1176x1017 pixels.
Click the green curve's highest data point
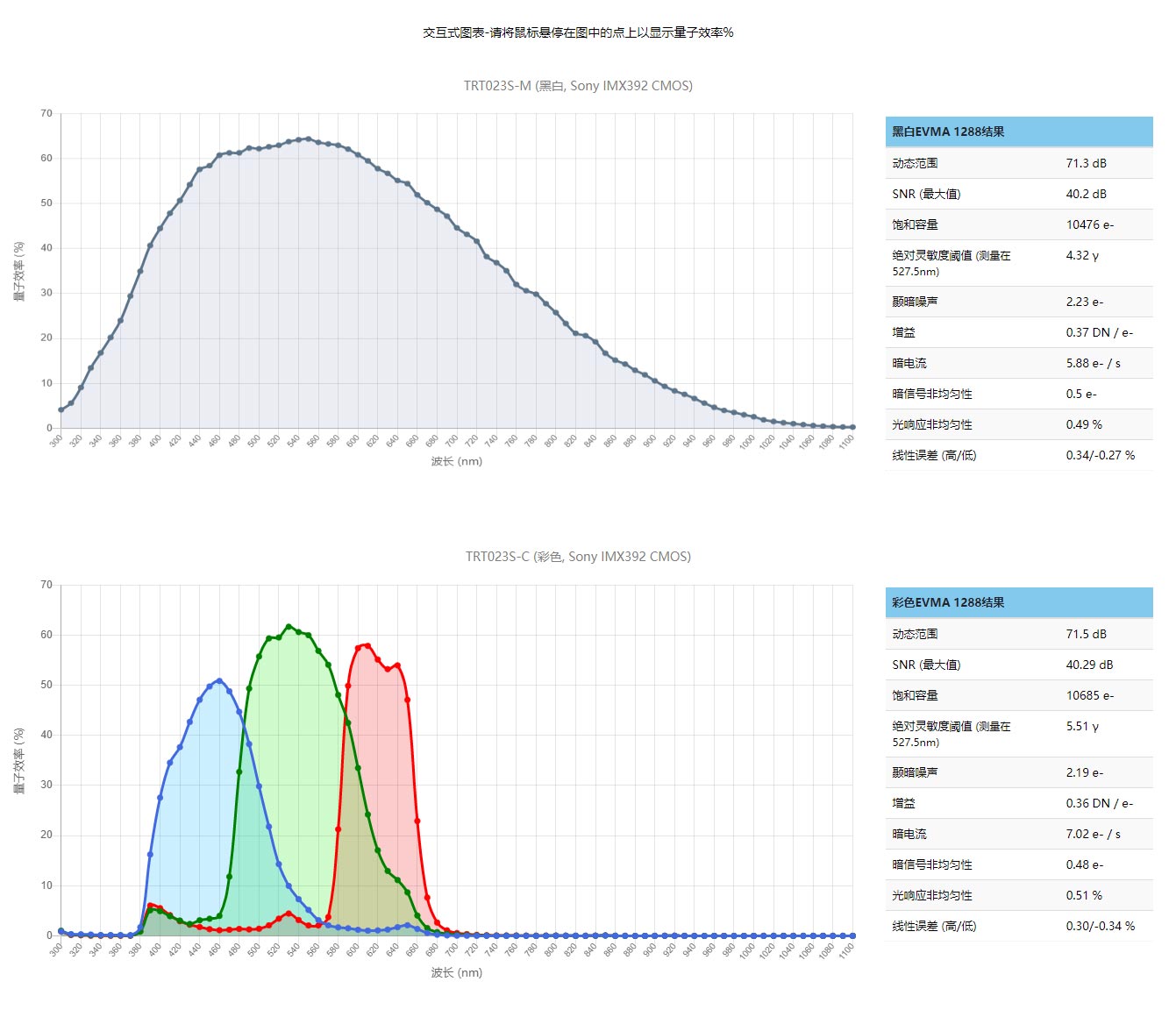[289, 627]
